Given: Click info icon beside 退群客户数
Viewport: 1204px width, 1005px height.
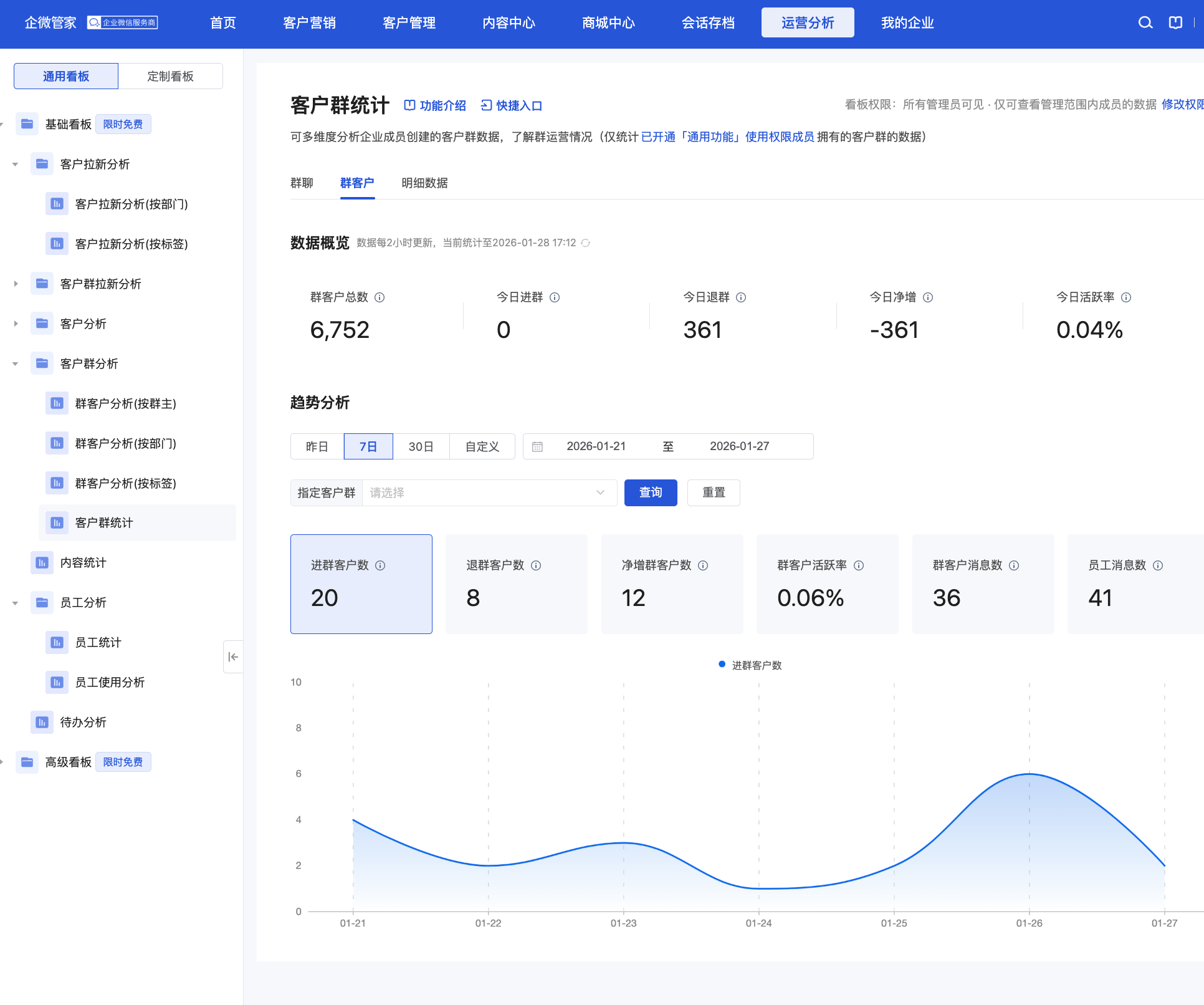Looking at the screenshot, I should click(x=536, y=565).
